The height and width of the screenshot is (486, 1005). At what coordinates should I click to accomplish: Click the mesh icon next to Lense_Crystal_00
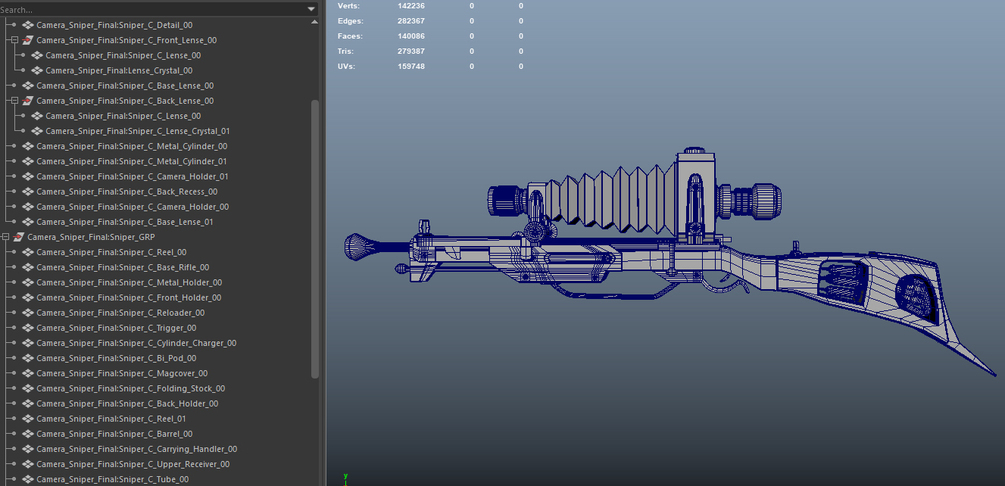coord(37,71)
